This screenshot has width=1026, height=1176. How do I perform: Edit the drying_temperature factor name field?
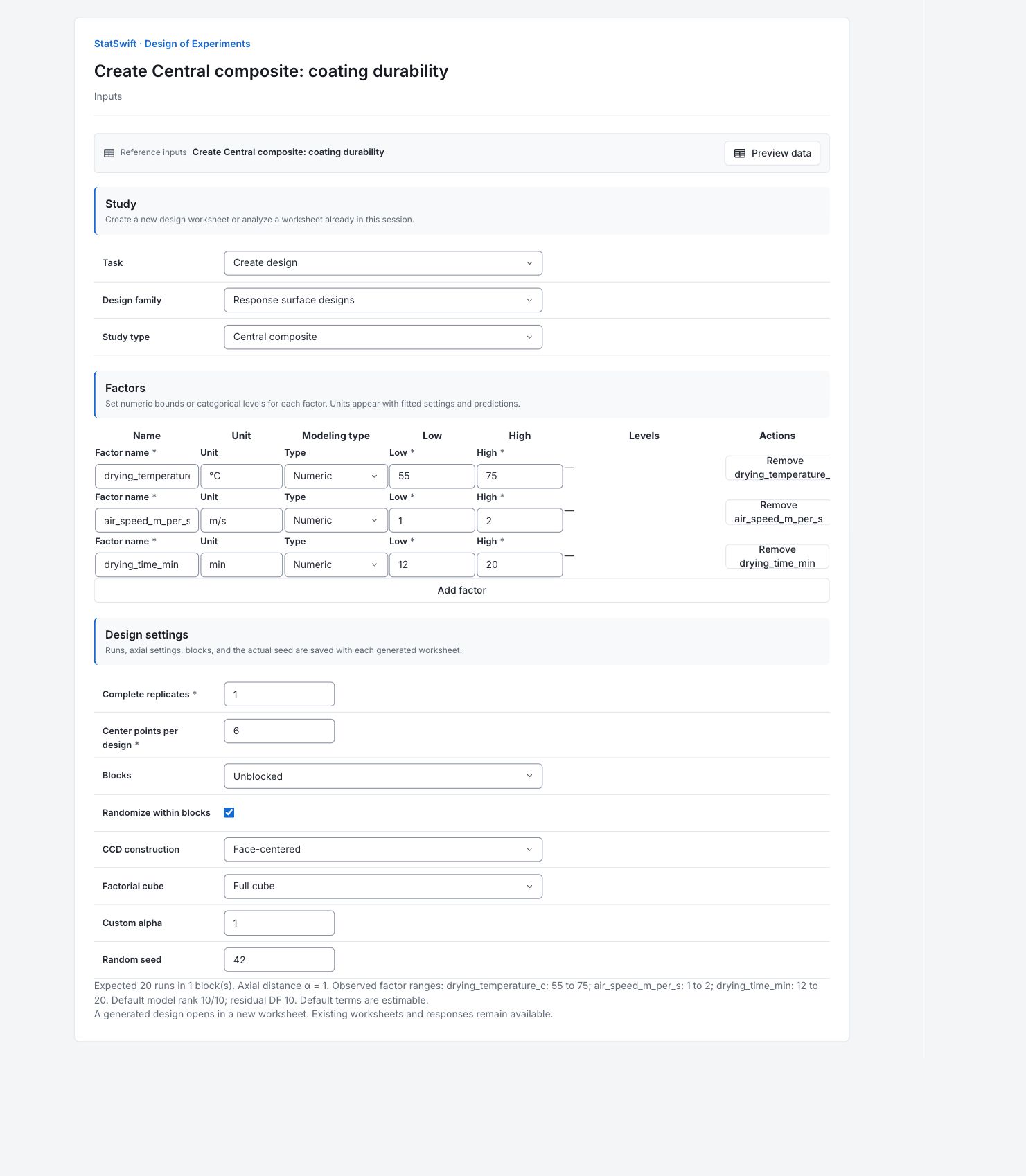(x=147, y=476)
